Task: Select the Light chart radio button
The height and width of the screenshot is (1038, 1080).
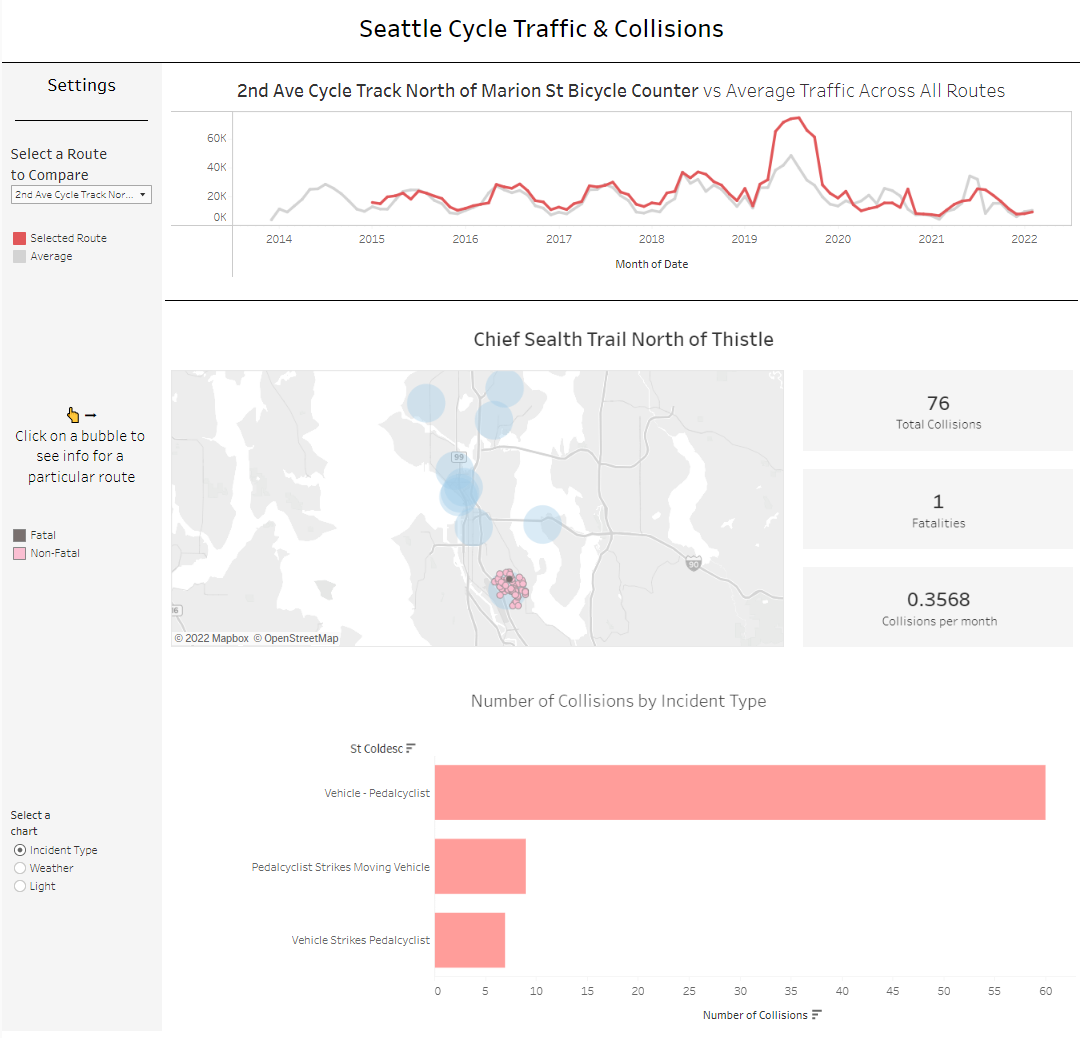Action: coord(20,886)
